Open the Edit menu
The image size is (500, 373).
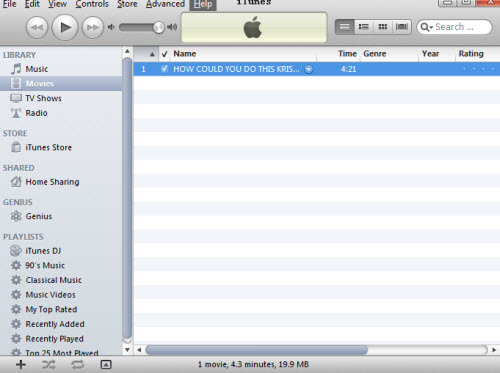tap(32, 4)
